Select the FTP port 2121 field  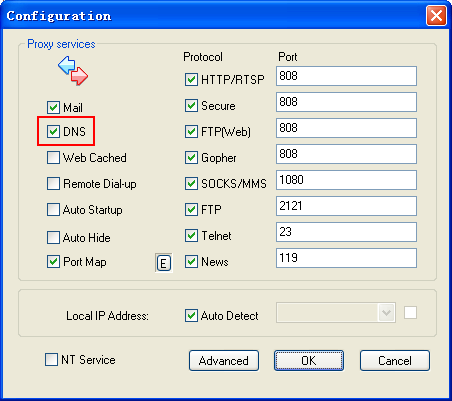point(346,206)
